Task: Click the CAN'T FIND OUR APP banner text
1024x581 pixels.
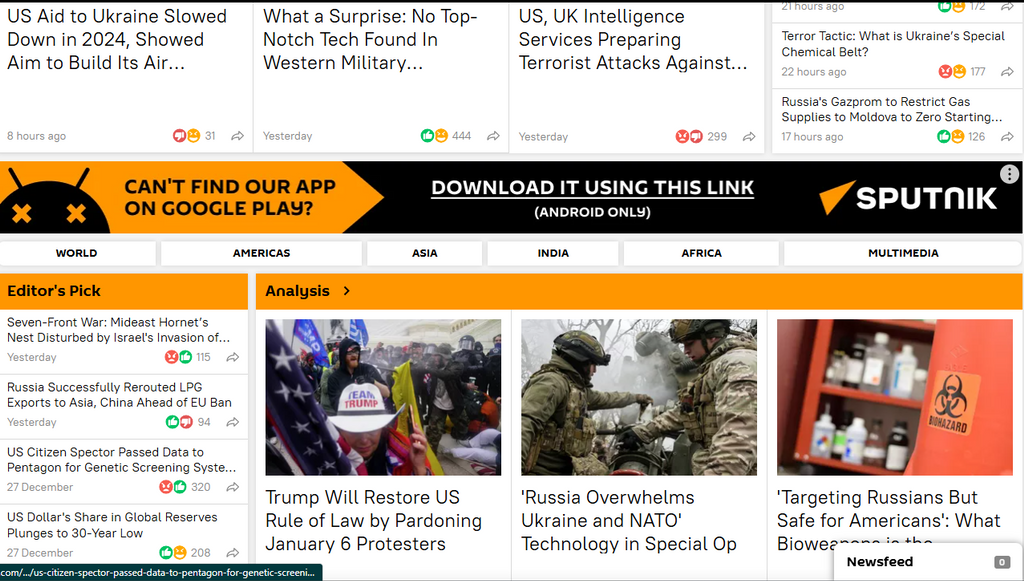Action: [x=230, y=197]
